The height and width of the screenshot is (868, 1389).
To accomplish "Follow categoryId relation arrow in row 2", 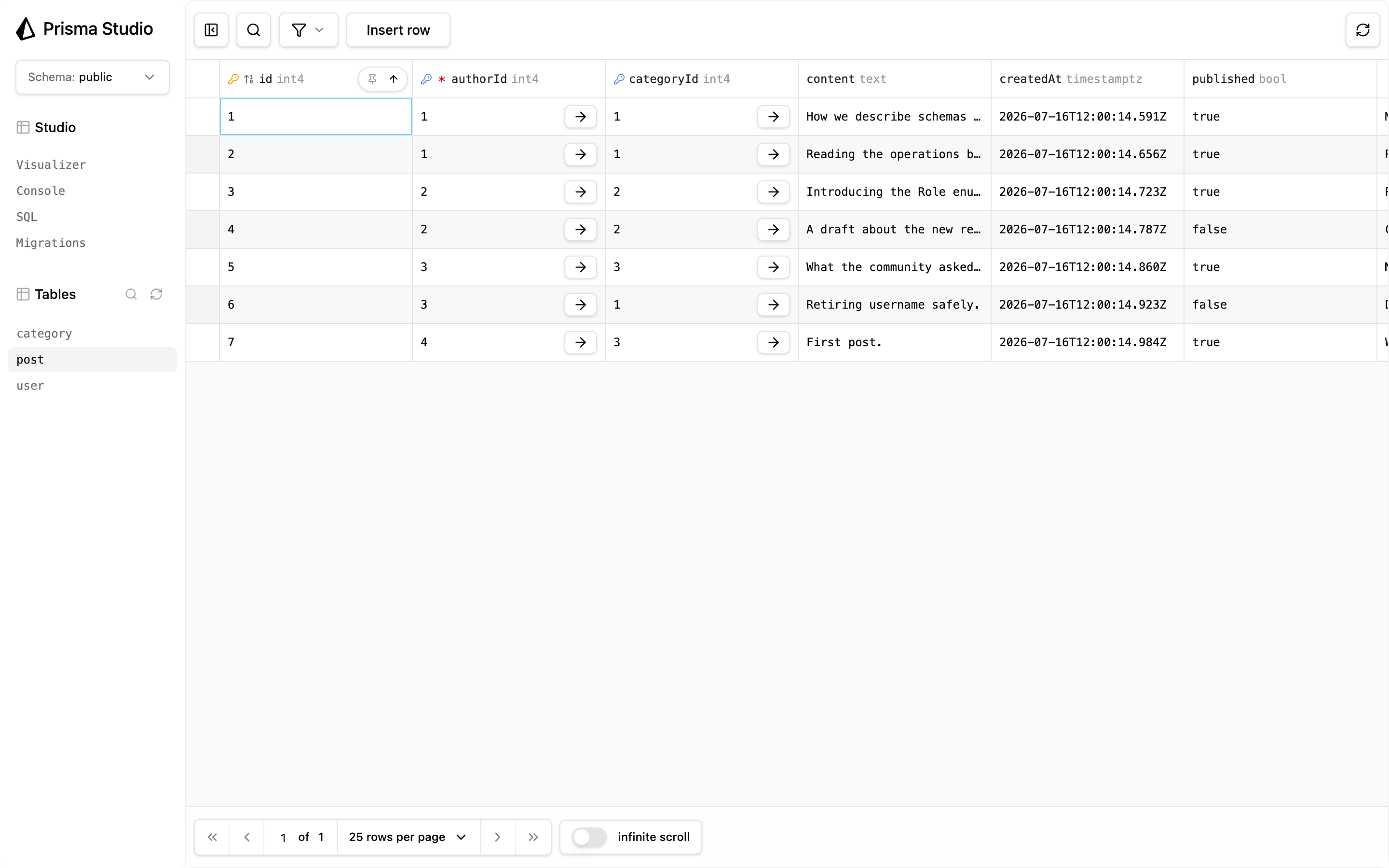I will click(773, 154).
